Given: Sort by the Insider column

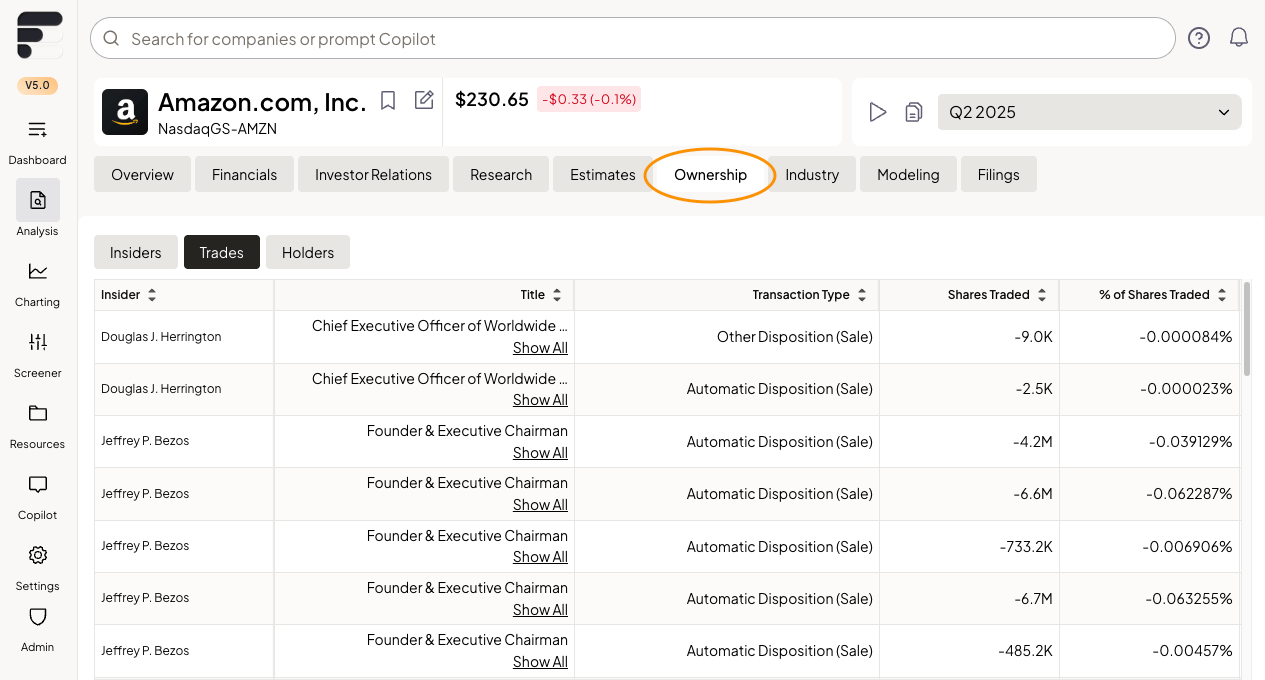Looking at the screenshot, I should (152, 295).
